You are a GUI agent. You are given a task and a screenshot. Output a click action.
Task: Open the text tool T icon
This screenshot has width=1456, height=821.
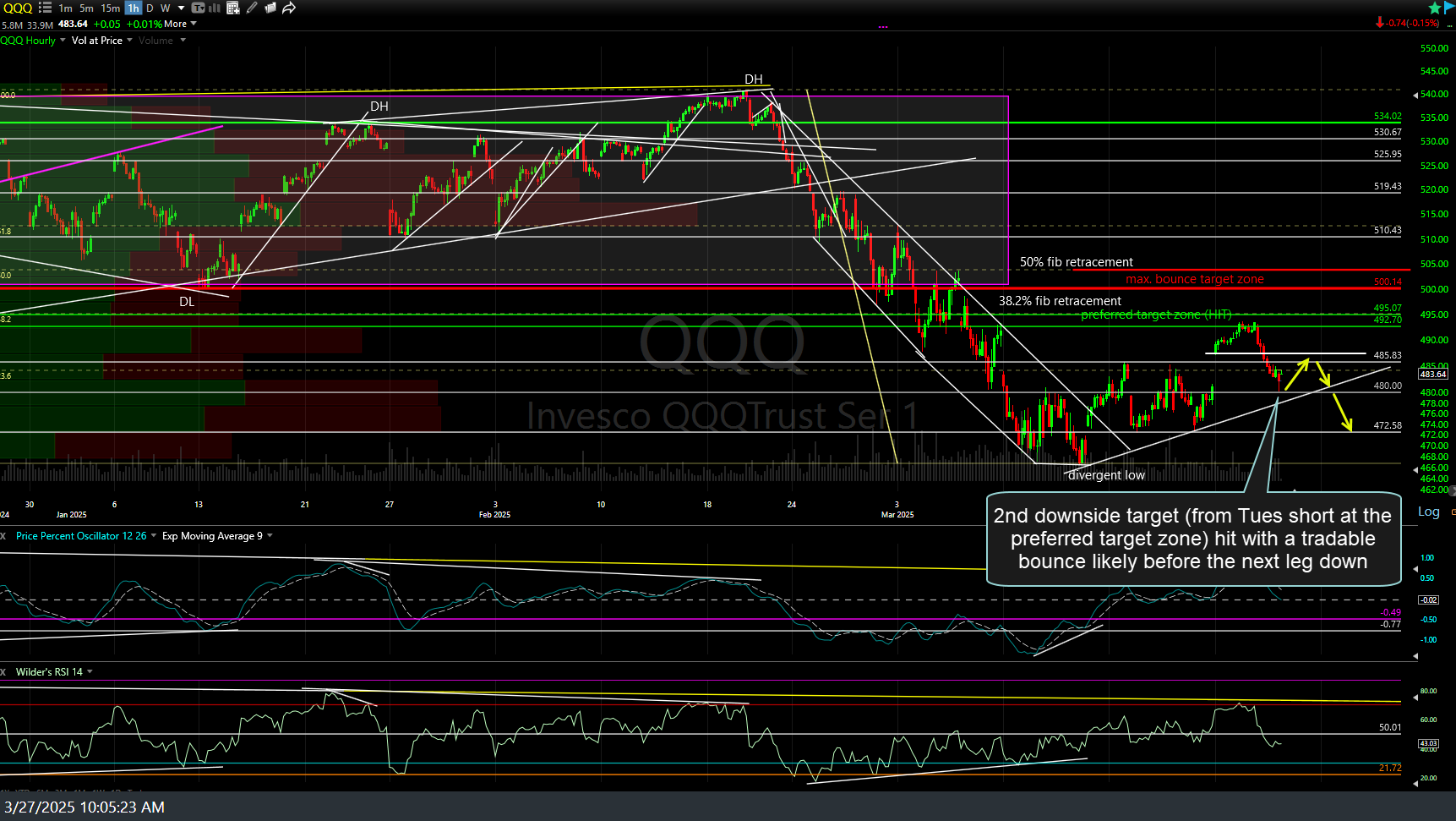(x=198, y=8)
